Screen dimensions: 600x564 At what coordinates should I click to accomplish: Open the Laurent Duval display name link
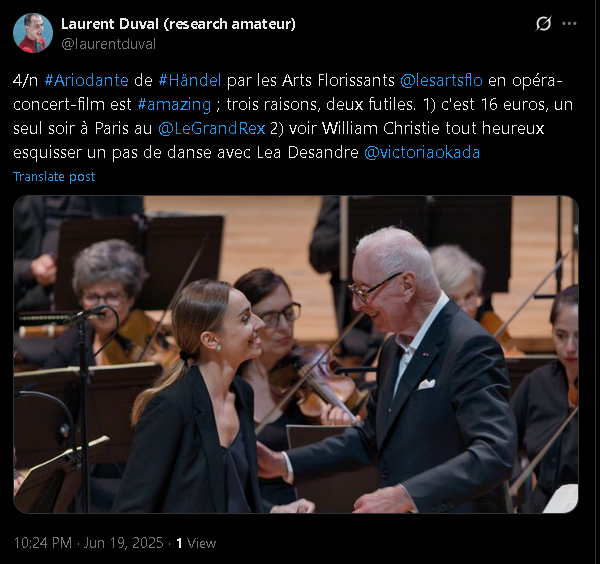point(178,24)
